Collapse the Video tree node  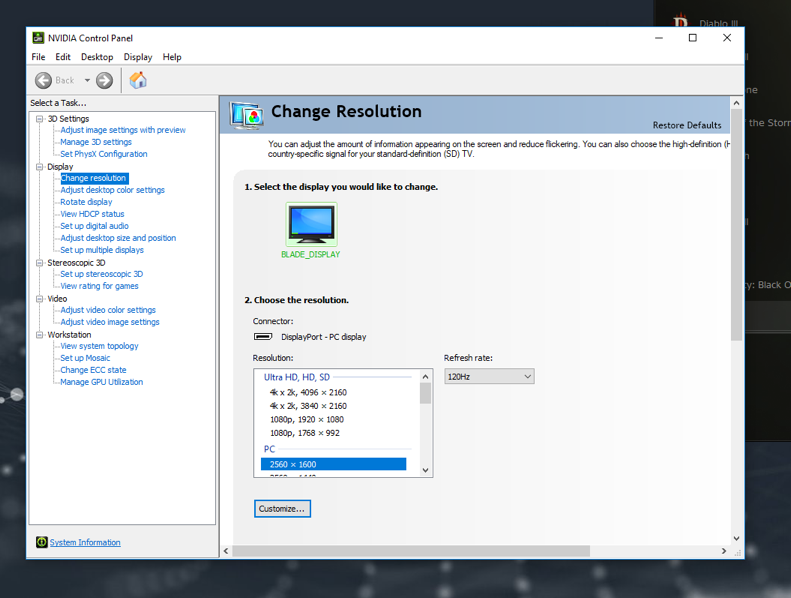[39, 299]
